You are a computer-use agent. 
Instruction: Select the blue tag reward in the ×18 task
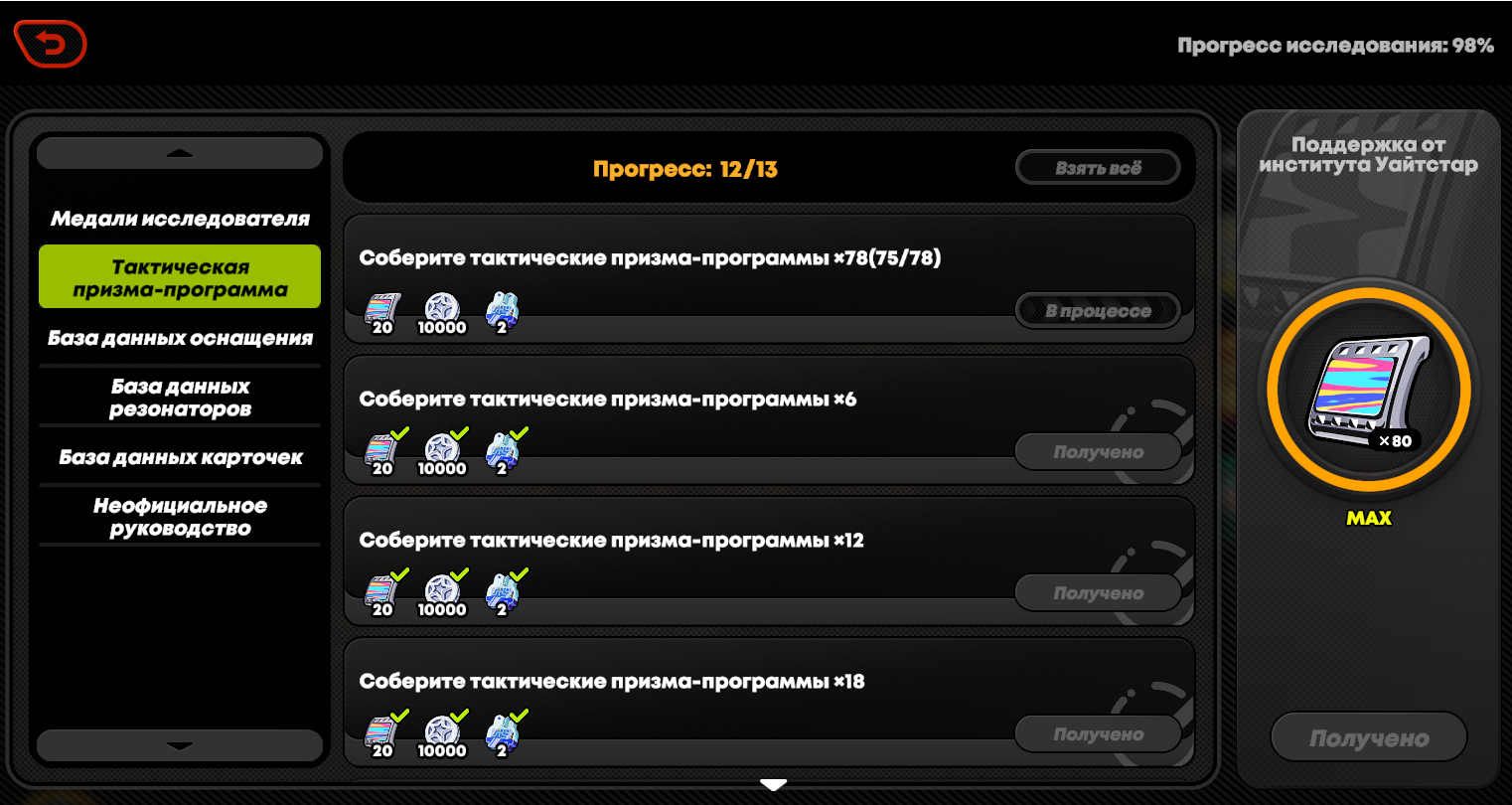[502, 736]
